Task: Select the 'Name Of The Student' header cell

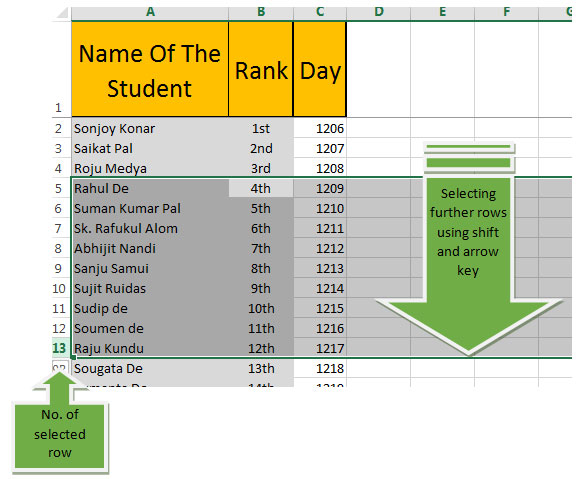Action: [150, 69]
